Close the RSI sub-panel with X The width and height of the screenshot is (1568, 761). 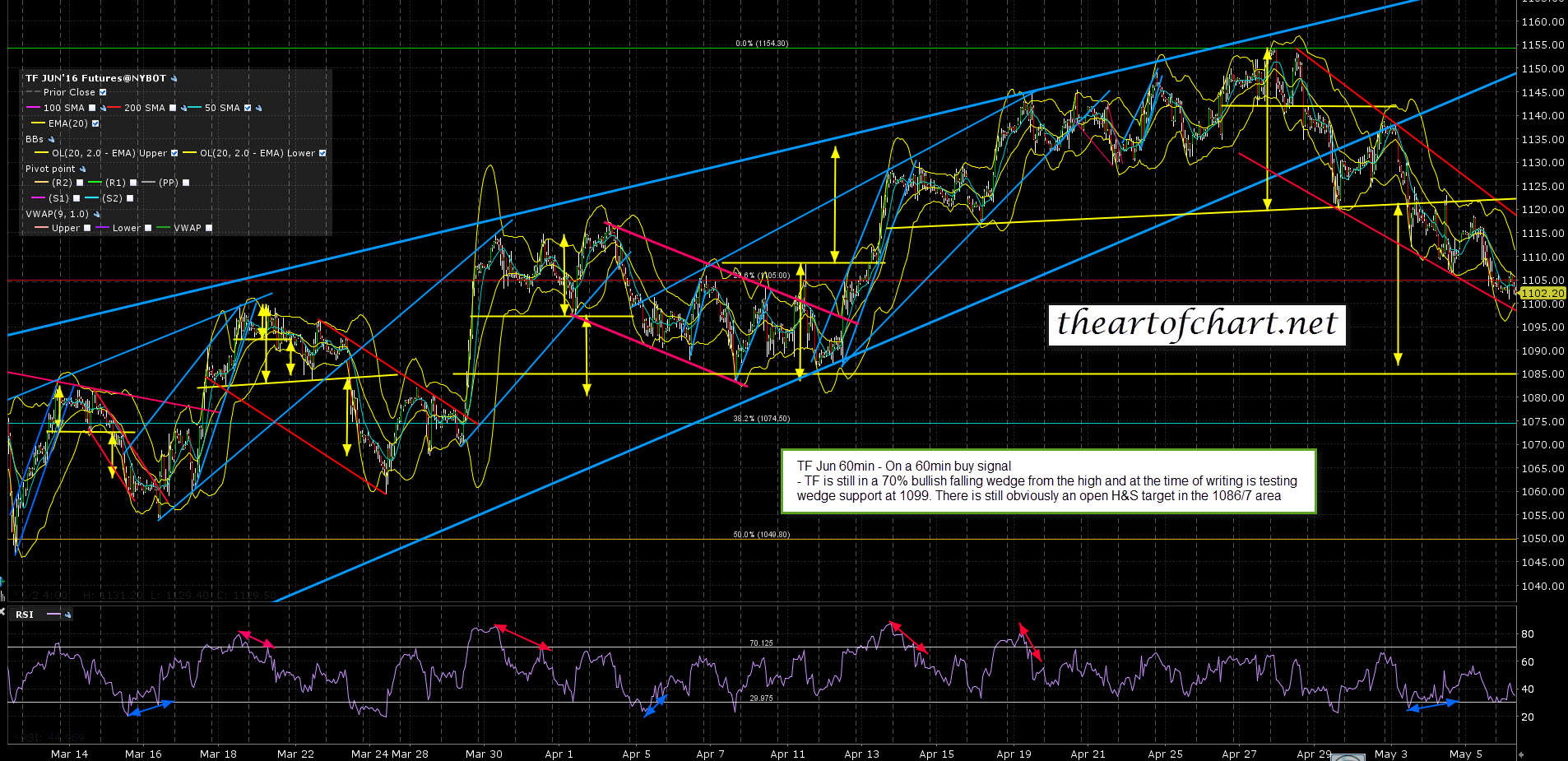click(x=2, y=612)
